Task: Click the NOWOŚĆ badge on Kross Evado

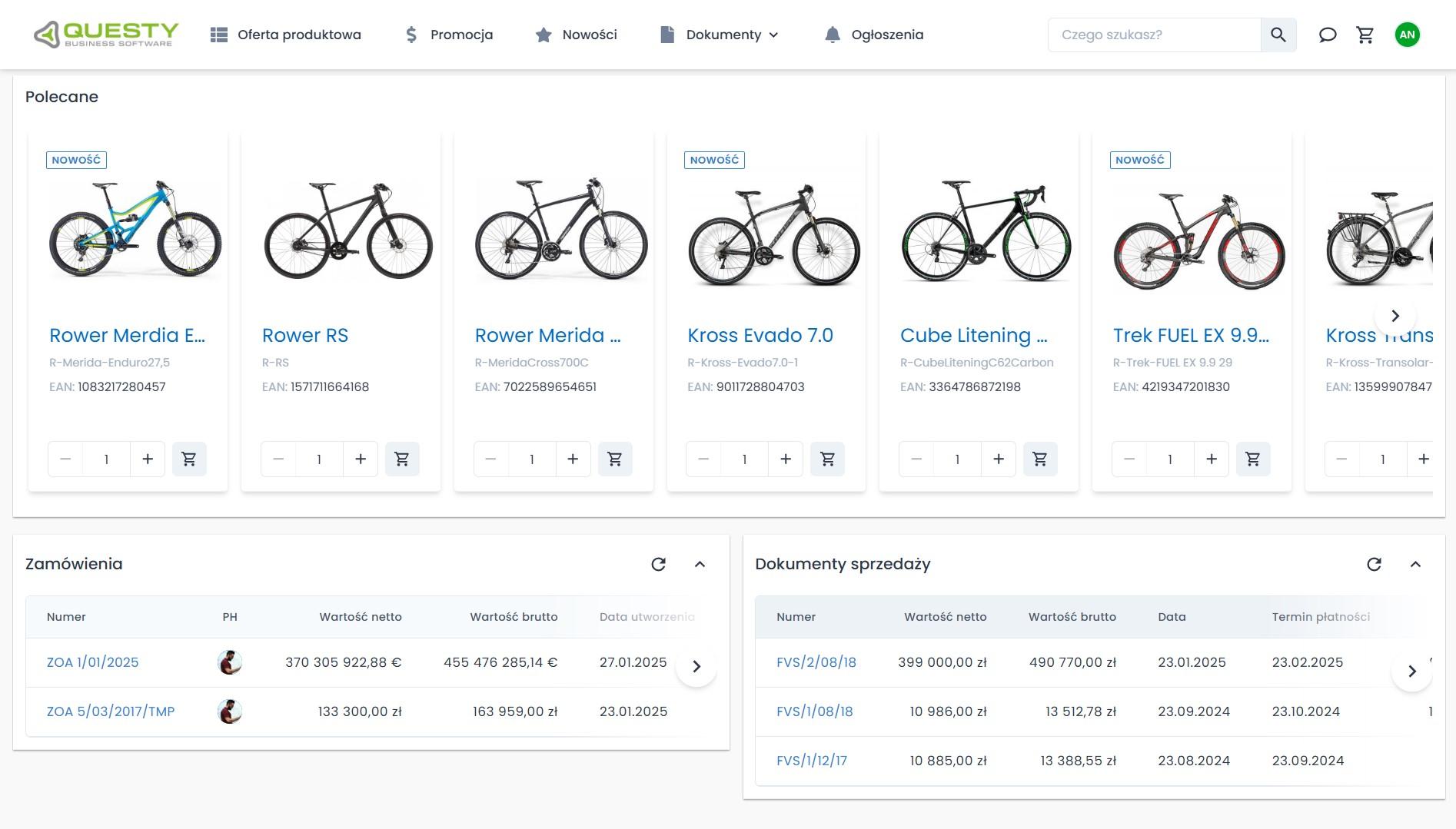Action: click(714, 160)
